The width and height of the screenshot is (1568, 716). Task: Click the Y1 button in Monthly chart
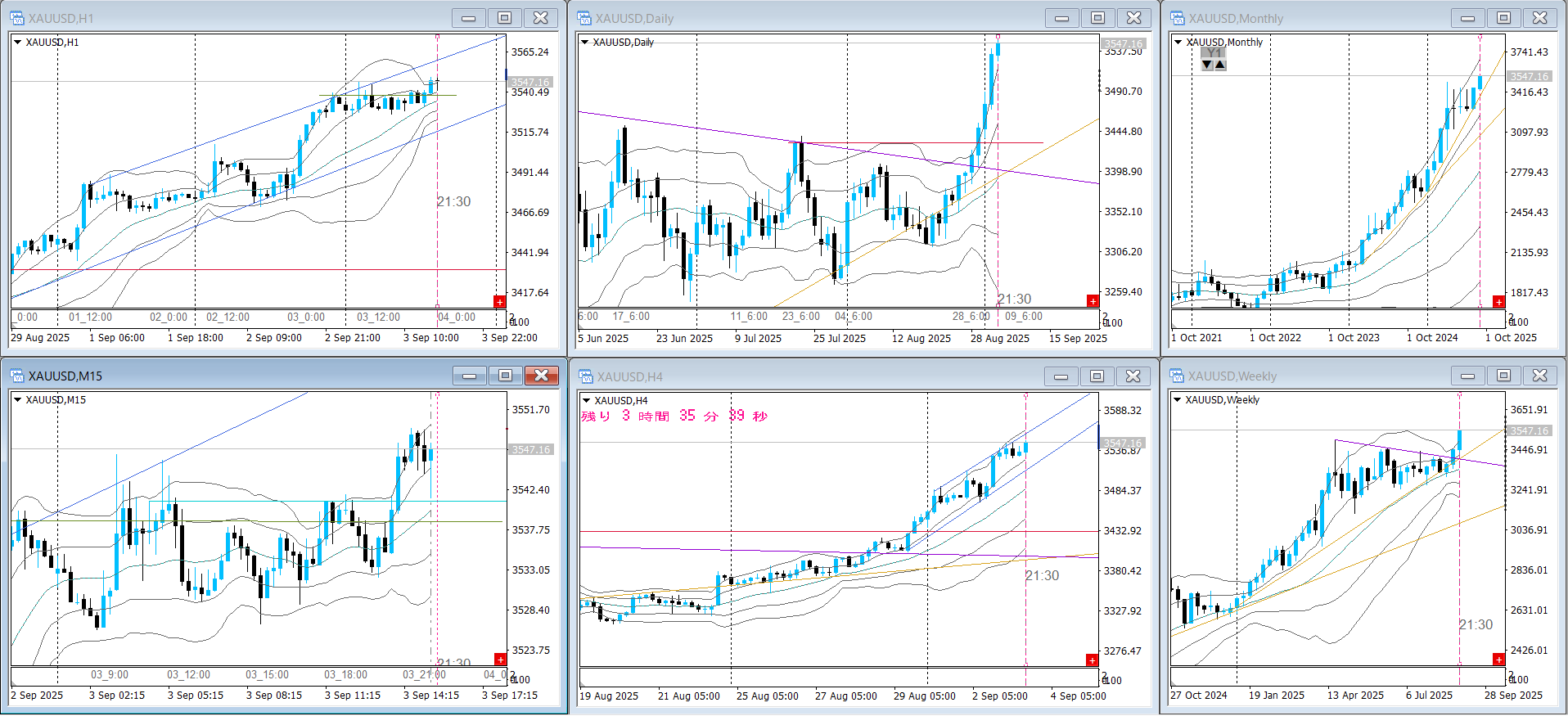[x=1214, y=53]
